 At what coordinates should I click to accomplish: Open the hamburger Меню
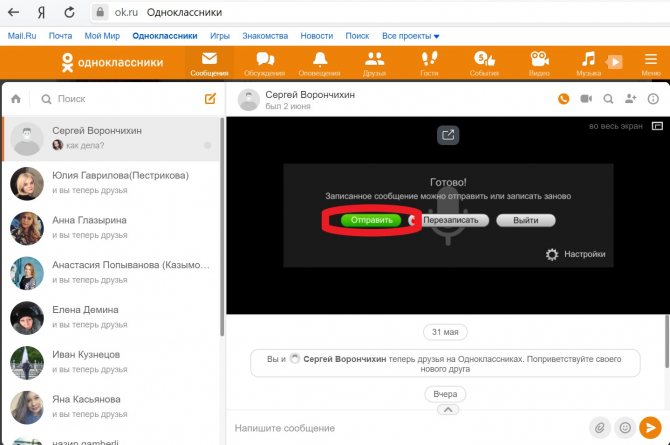[651, 63]
